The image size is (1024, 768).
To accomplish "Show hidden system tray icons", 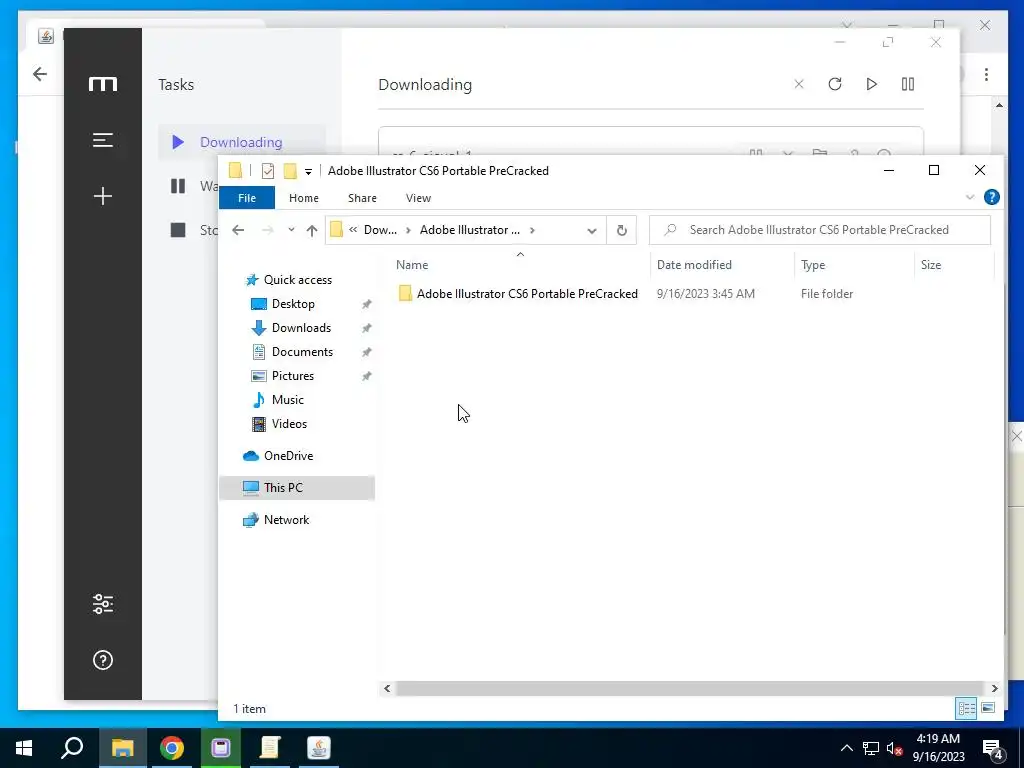I will tap(846, 748).
